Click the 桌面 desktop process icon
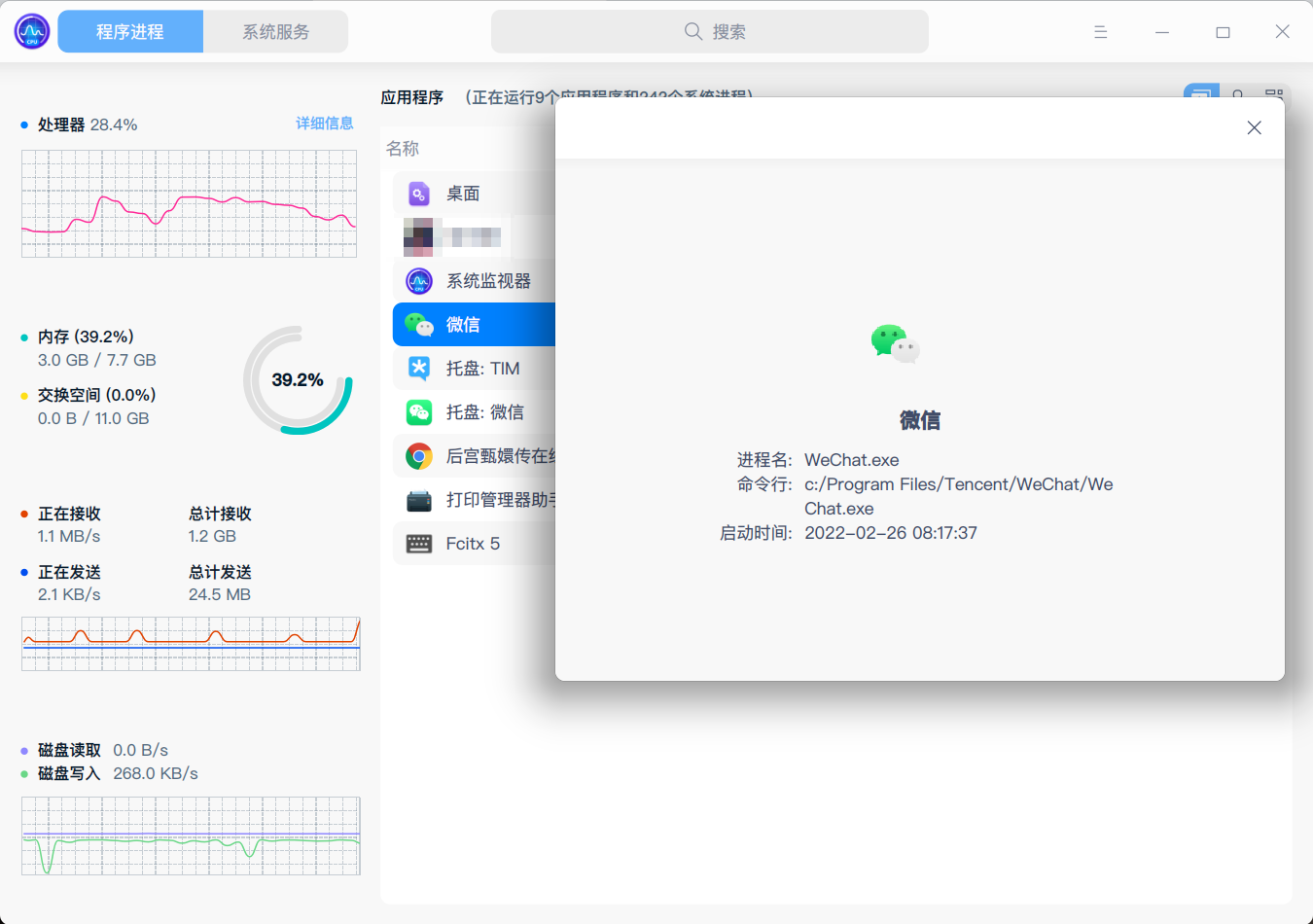 point(418,193)
